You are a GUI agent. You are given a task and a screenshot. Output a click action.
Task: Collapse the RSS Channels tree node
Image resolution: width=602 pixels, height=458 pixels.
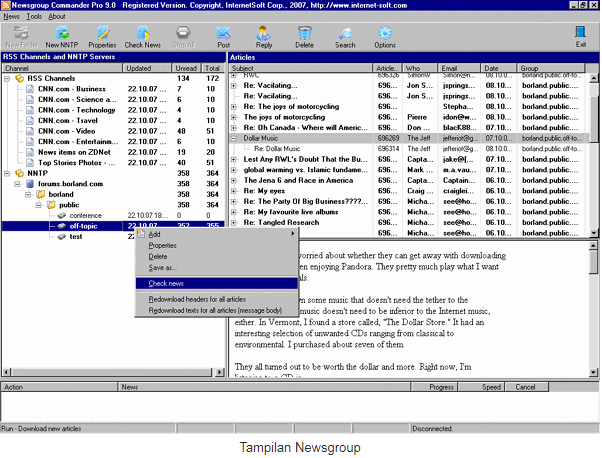click(7, 78)
